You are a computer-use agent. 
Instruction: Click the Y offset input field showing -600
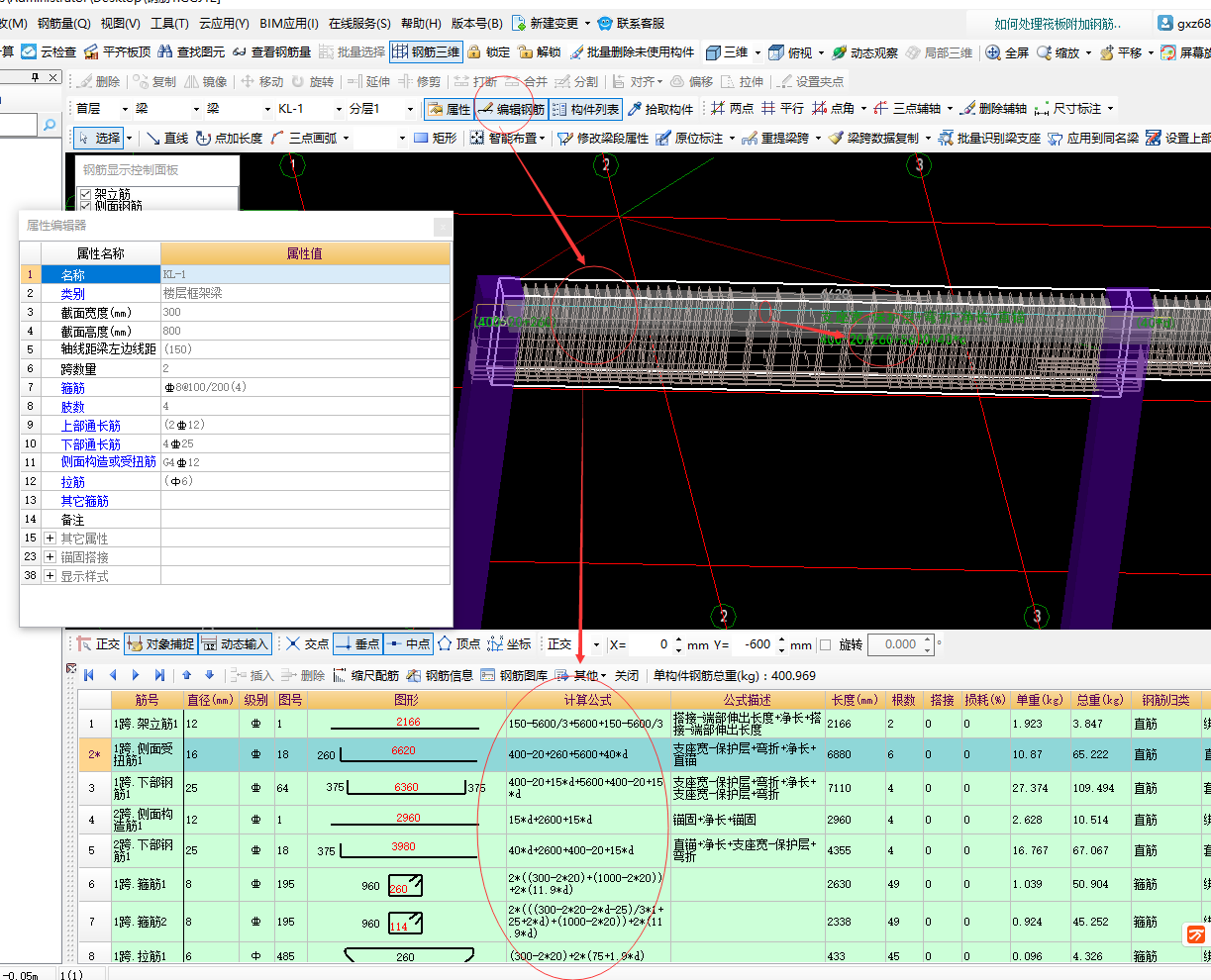coord(756,644)
